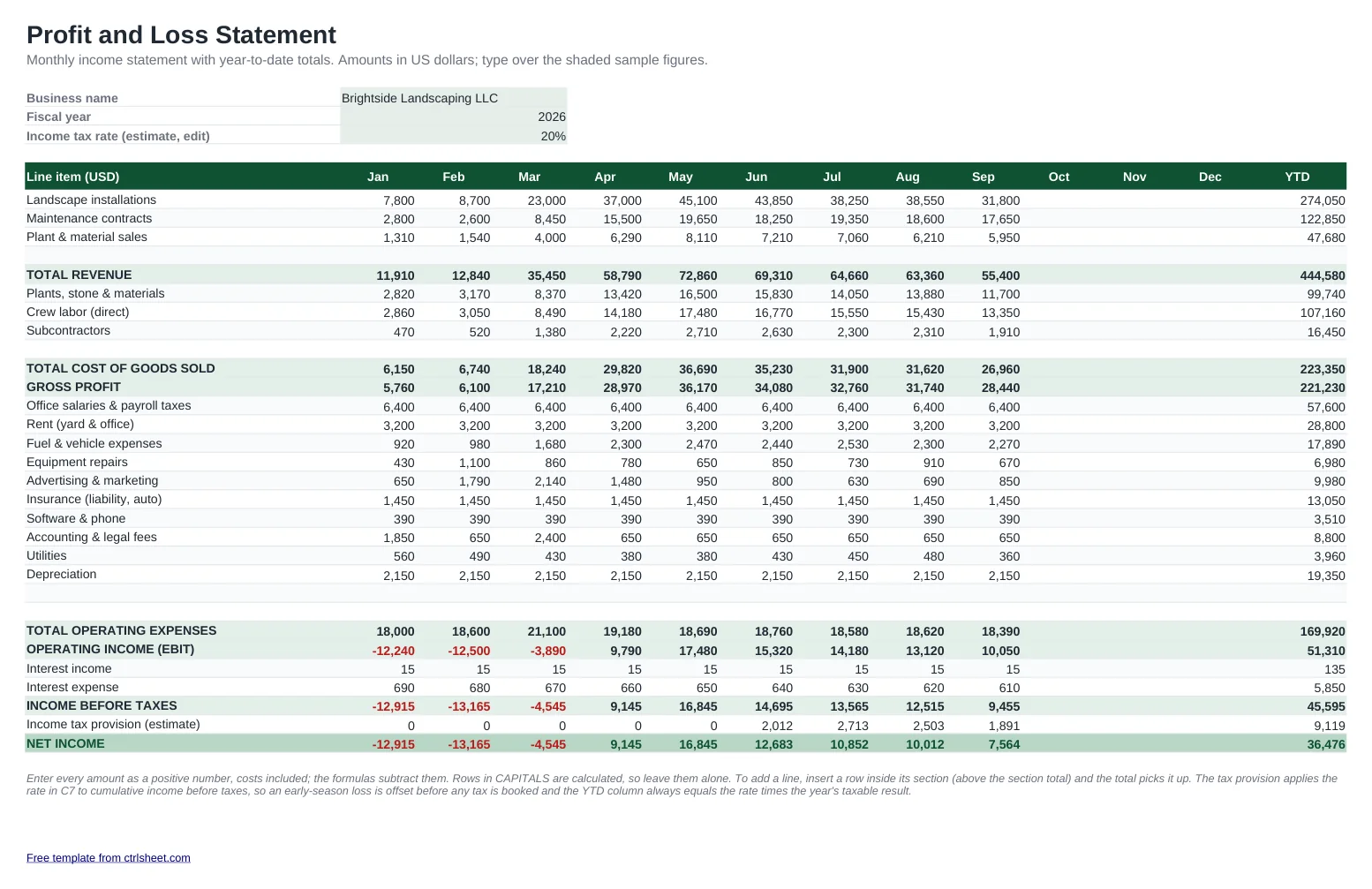Select income tax provision June value 2,012

pyautogui.click(x=777, y=726)
